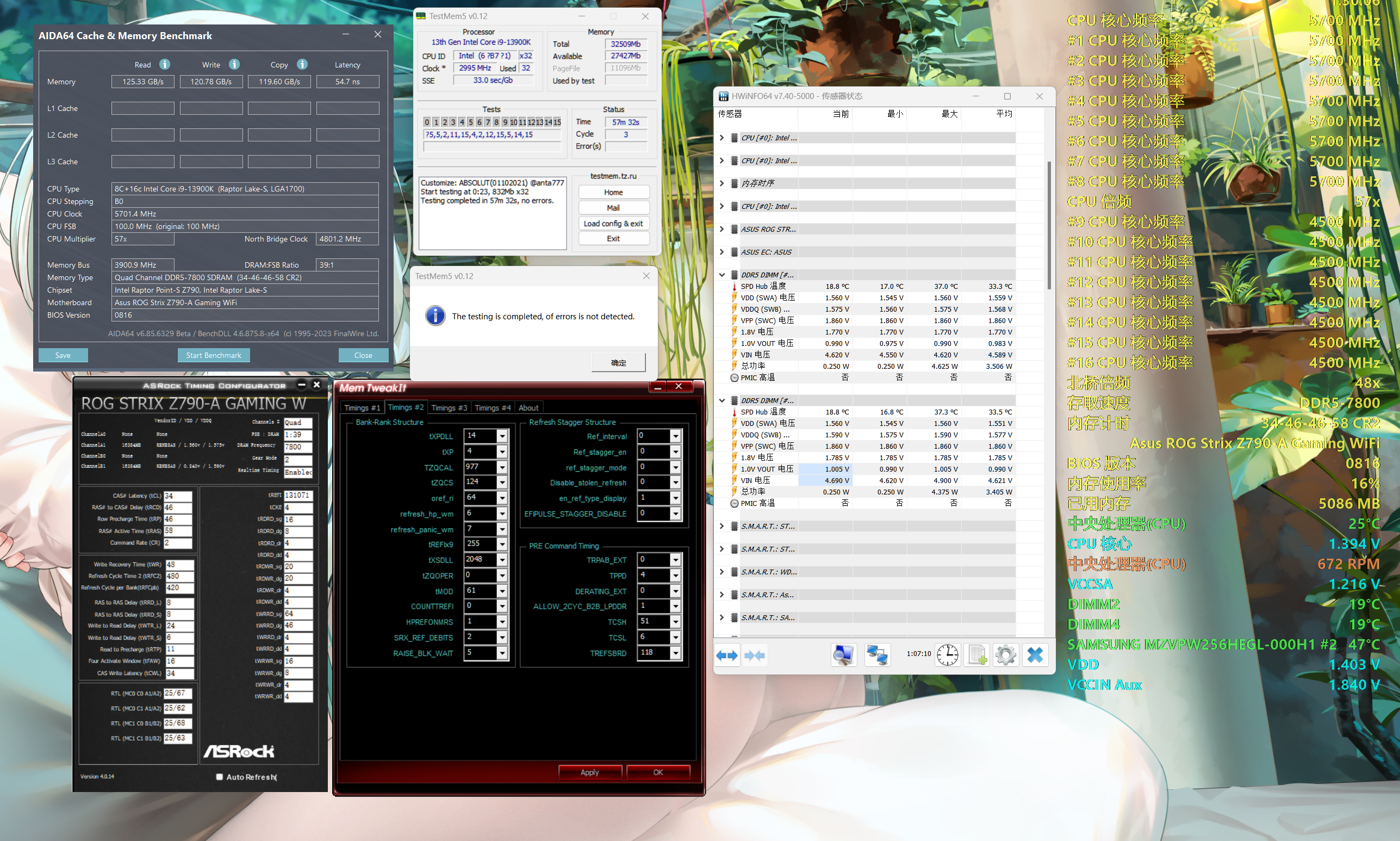Image resolution: width=1400 pixels, height=841 pixels.
Task: Click the AIDA64 Memory Read result field
Action: (142, 82)
